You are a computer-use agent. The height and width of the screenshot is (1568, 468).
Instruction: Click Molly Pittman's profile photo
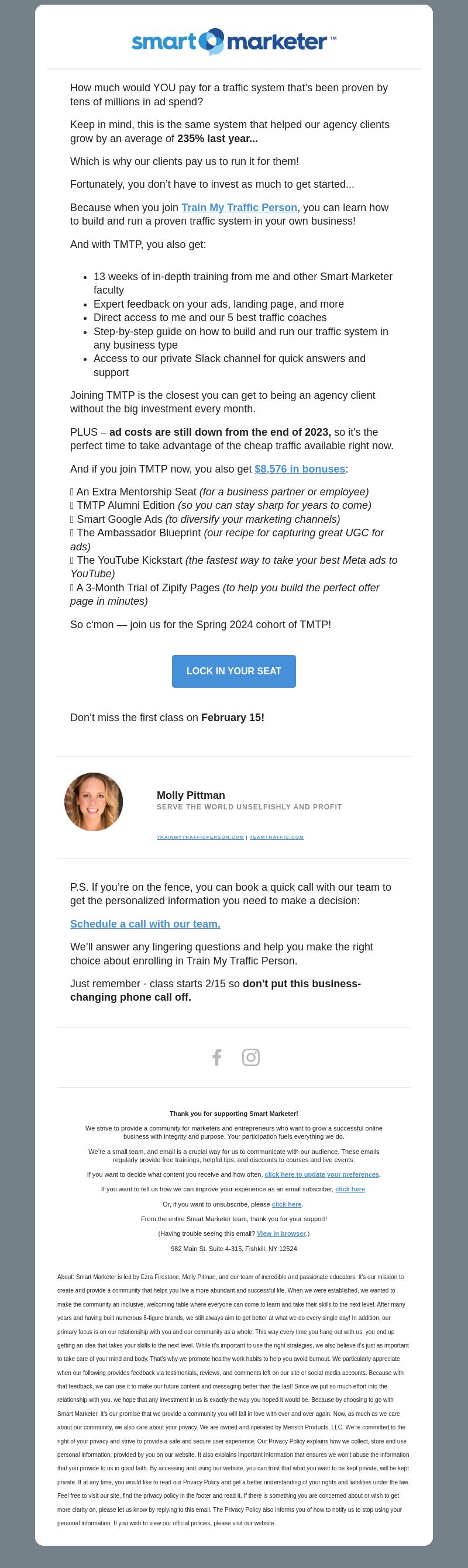click(x=94, y=802)
